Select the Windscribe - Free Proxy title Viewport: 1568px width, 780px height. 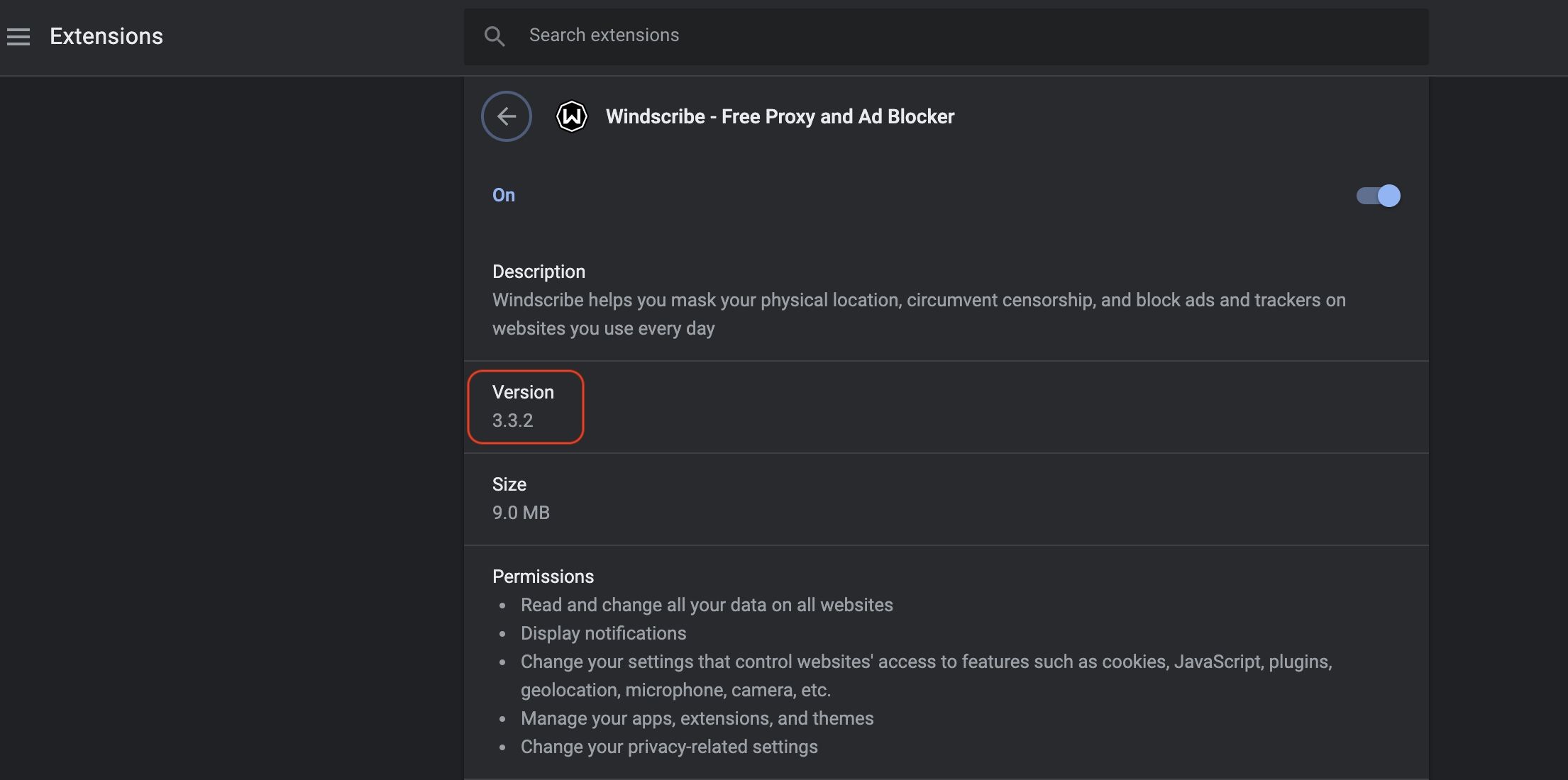(x=780, y=116)
